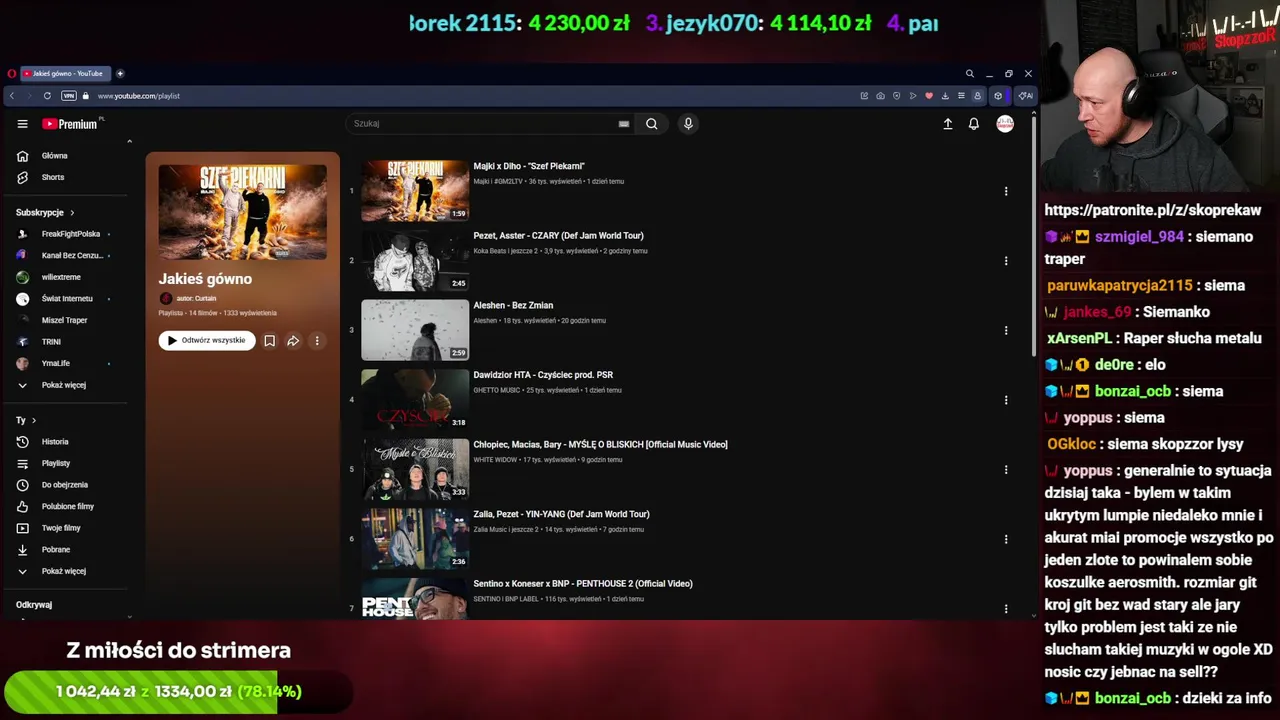Click the playlist cover image Szef Piekarni
The image size is (1280, 720).
[242, 212]
